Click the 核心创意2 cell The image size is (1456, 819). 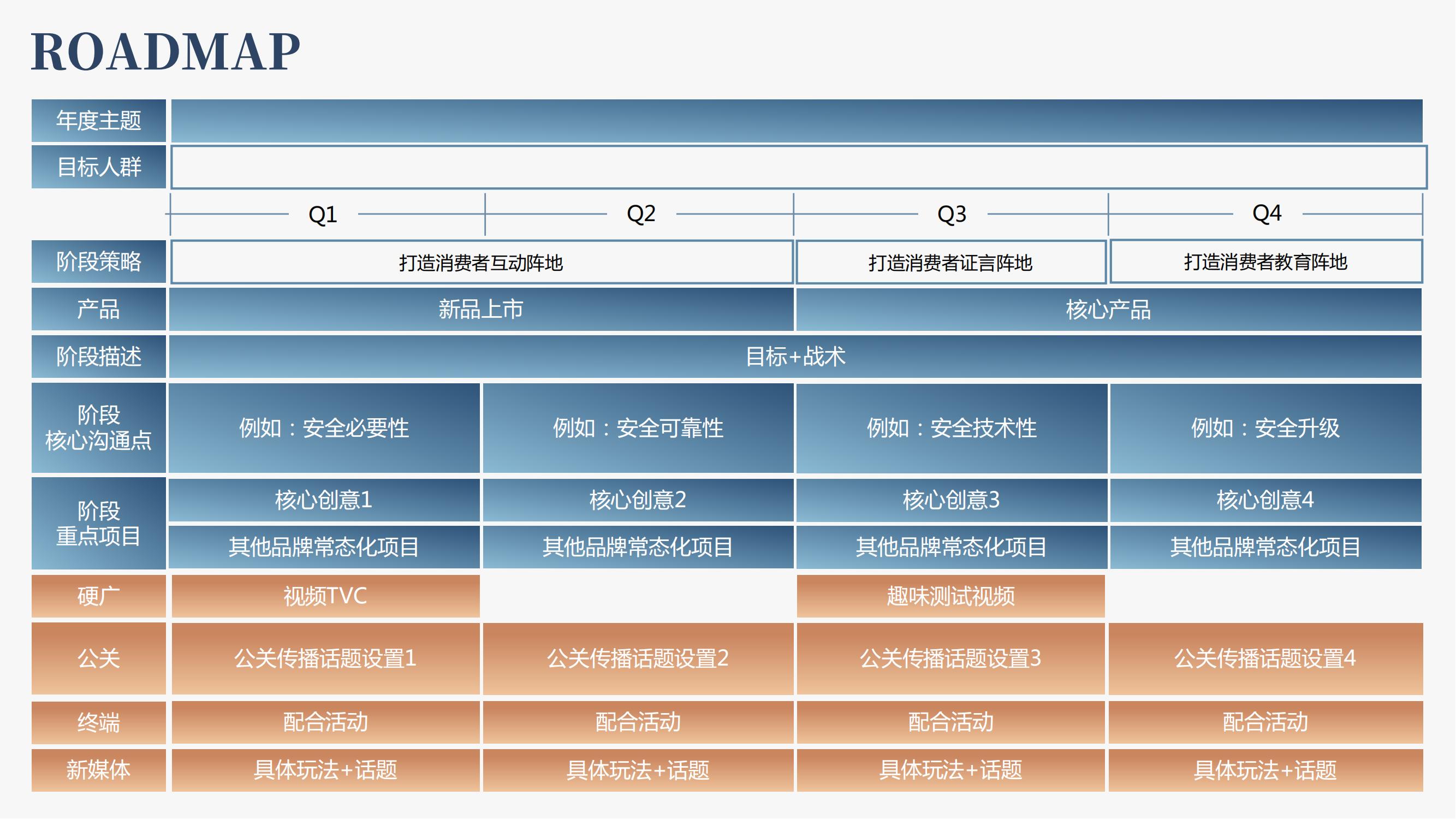(x=638, y=500)
